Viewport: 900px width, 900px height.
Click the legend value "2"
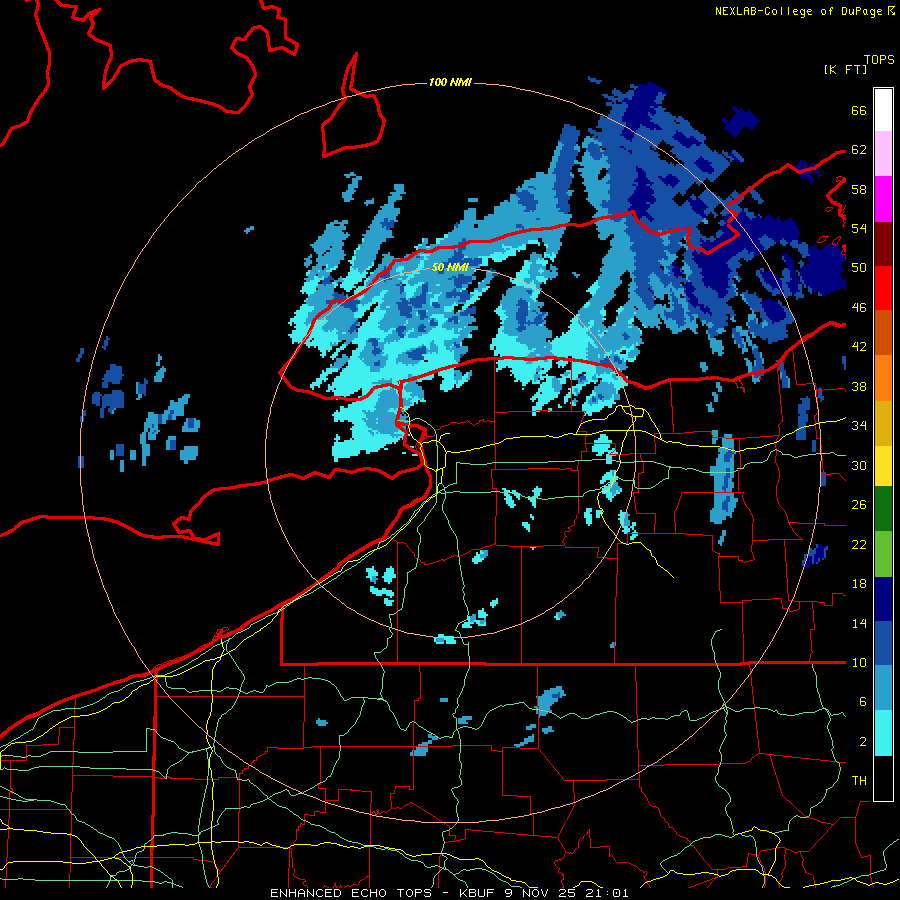click(x=863, y=742)
